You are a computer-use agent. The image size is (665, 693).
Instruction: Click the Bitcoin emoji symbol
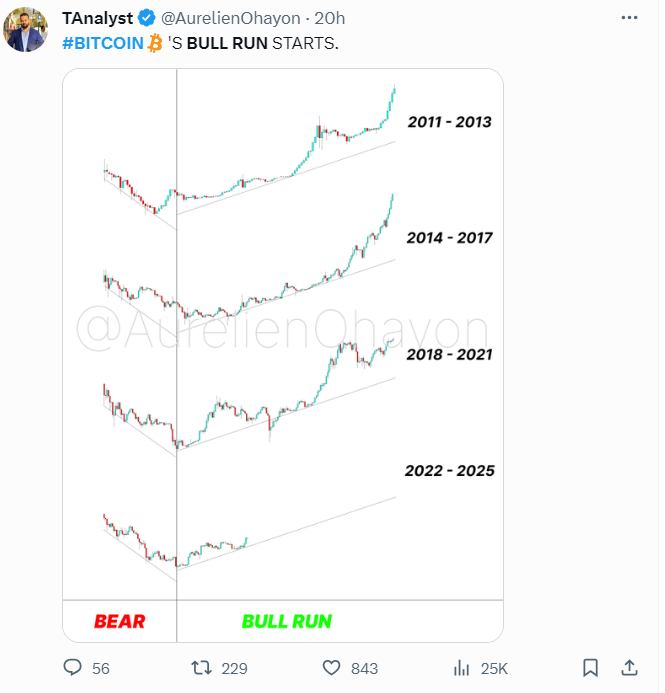[155, 43]
